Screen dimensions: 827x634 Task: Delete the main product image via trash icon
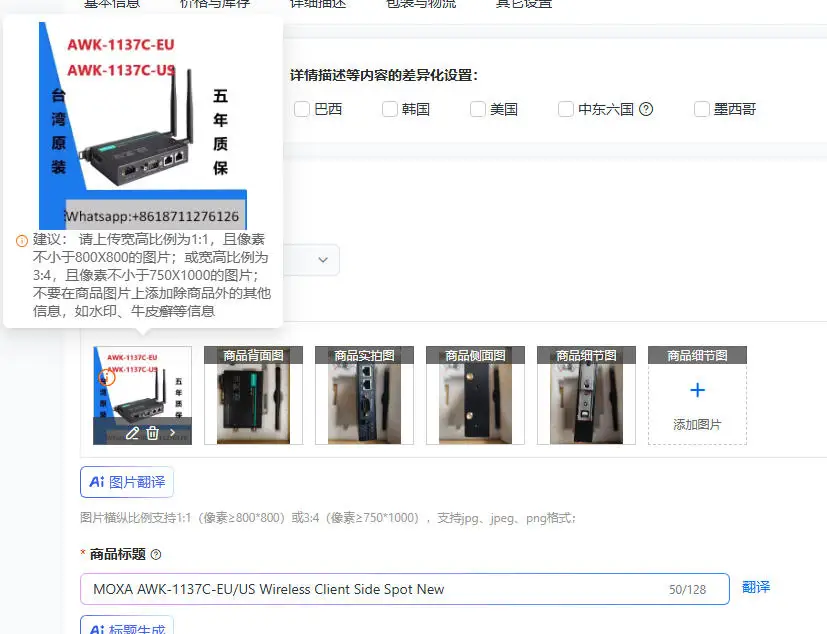click(152, 433)
